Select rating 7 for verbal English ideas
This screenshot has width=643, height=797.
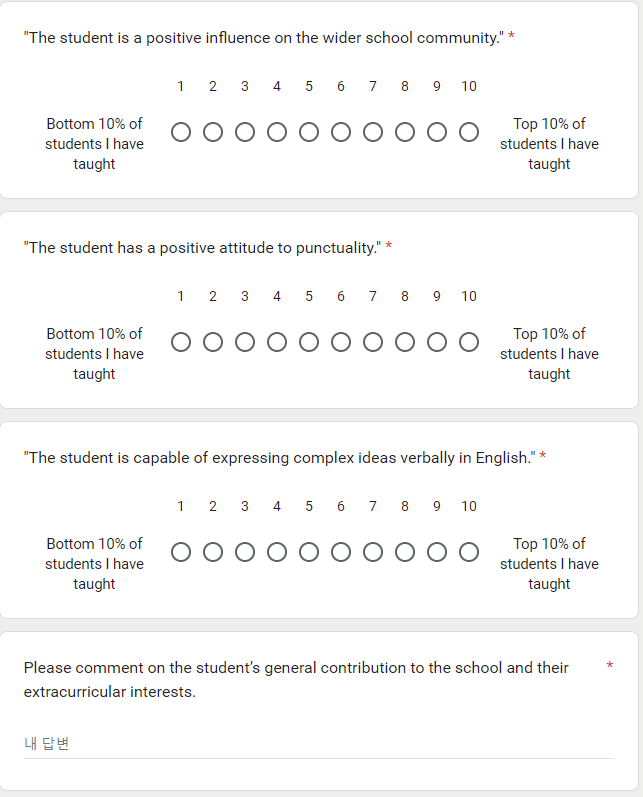coord(373,552)
